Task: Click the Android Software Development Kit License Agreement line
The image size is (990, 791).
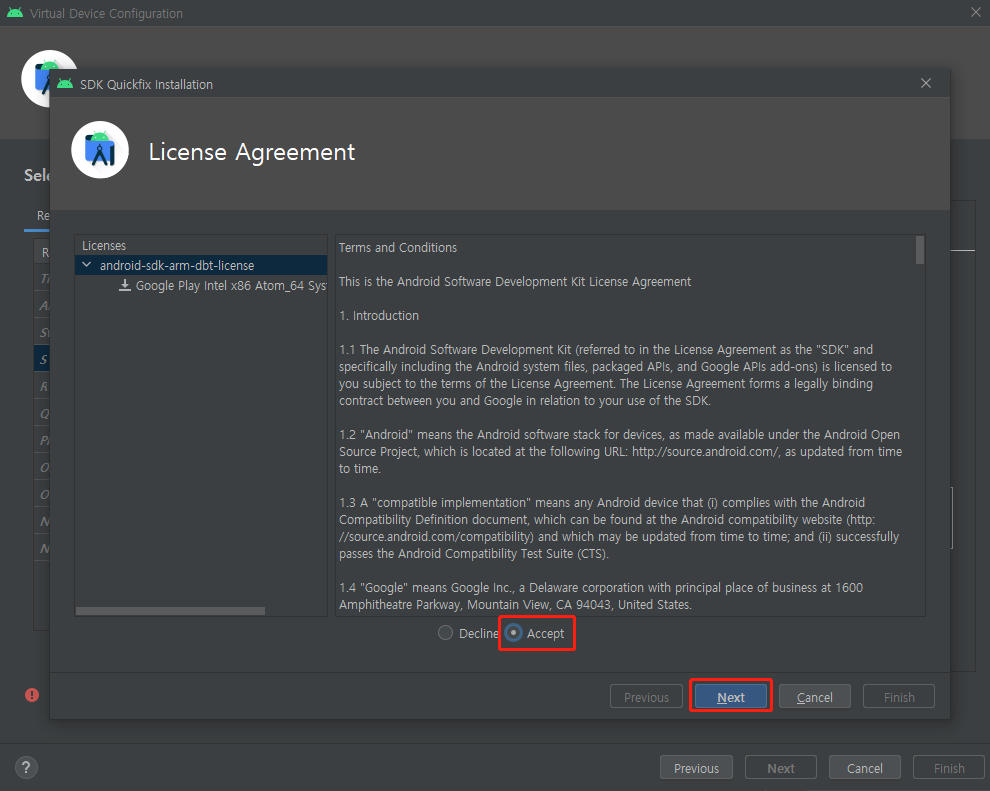Action: pos(515,282)
